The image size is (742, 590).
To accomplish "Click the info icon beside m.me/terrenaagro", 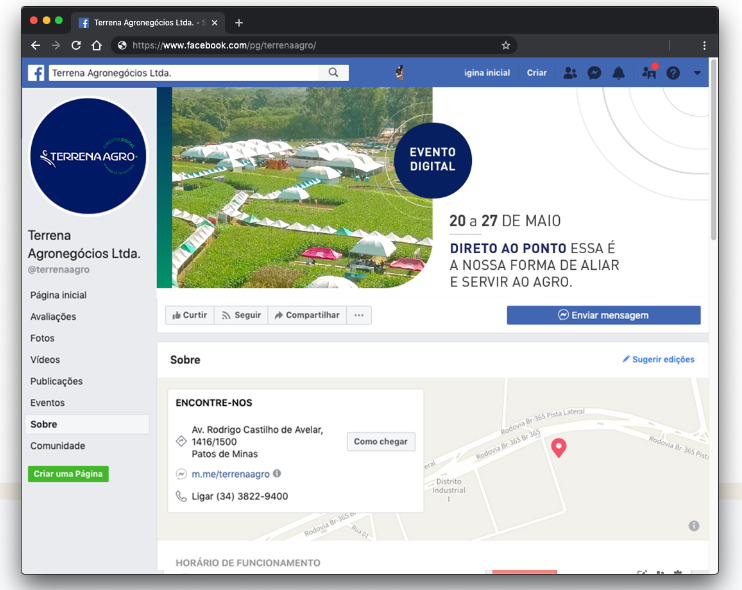I will pyautogui.click(x=277, y=473).
